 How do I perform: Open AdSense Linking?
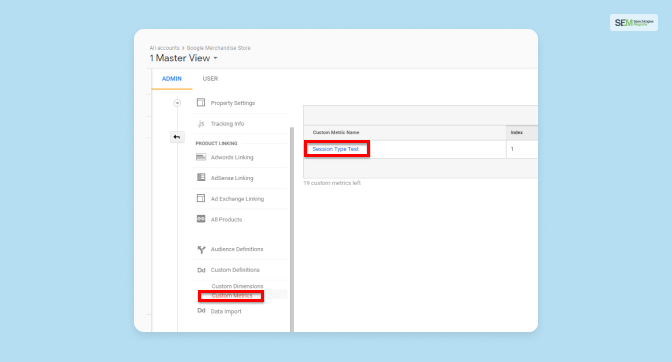pos(232,178)
